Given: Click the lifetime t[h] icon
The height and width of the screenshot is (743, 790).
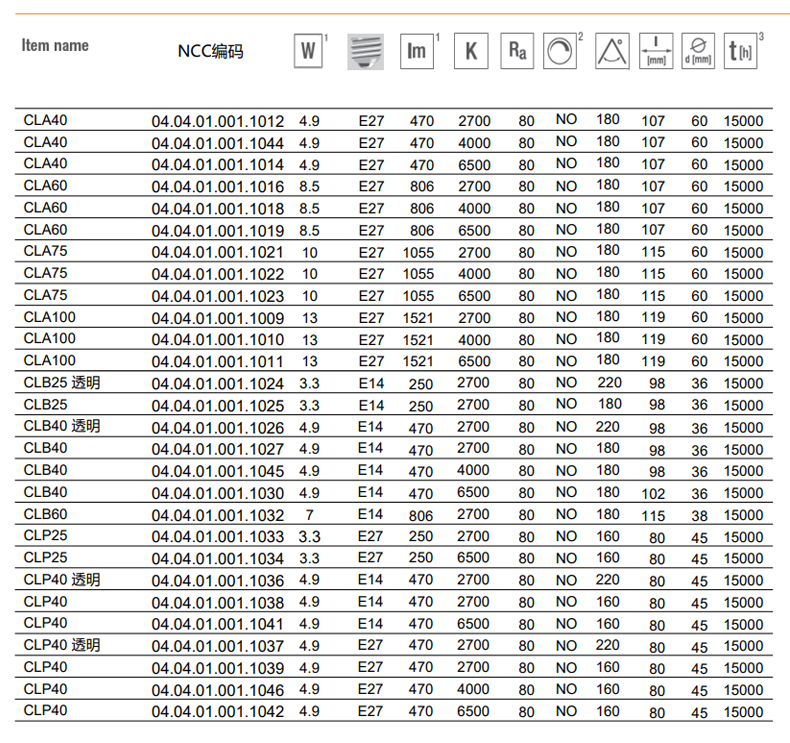Looking at the screenshot, I should pyautogui.click(x=742, y=51).
